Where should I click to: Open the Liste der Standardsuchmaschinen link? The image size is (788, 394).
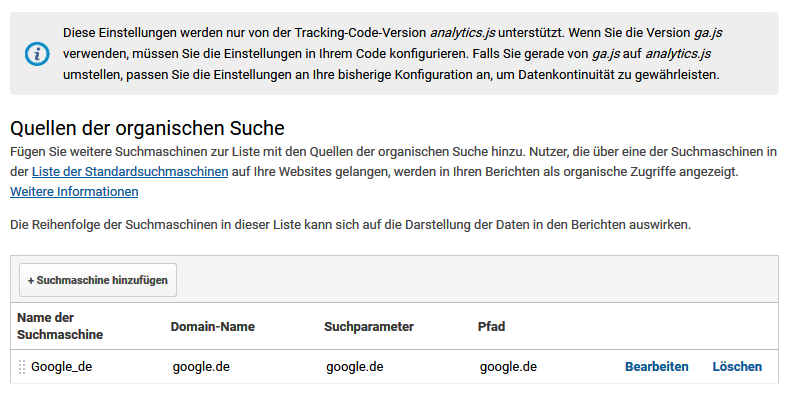130,172
